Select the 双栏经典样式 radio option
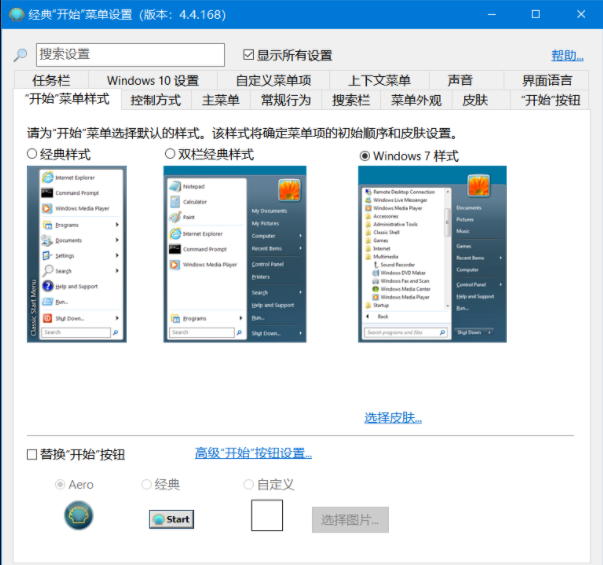Viewport: 603px width, 565px height. [x=169, y=155]
